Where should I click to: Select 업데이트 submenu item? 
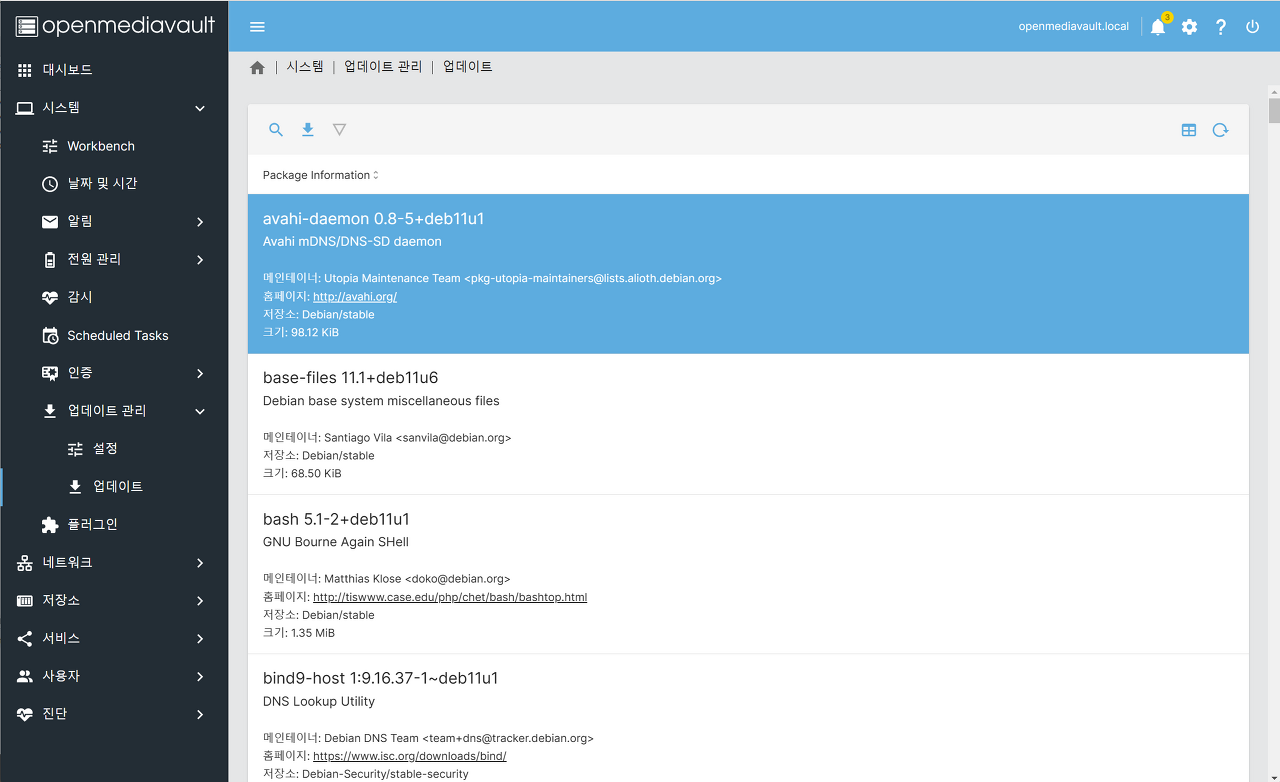114,487
